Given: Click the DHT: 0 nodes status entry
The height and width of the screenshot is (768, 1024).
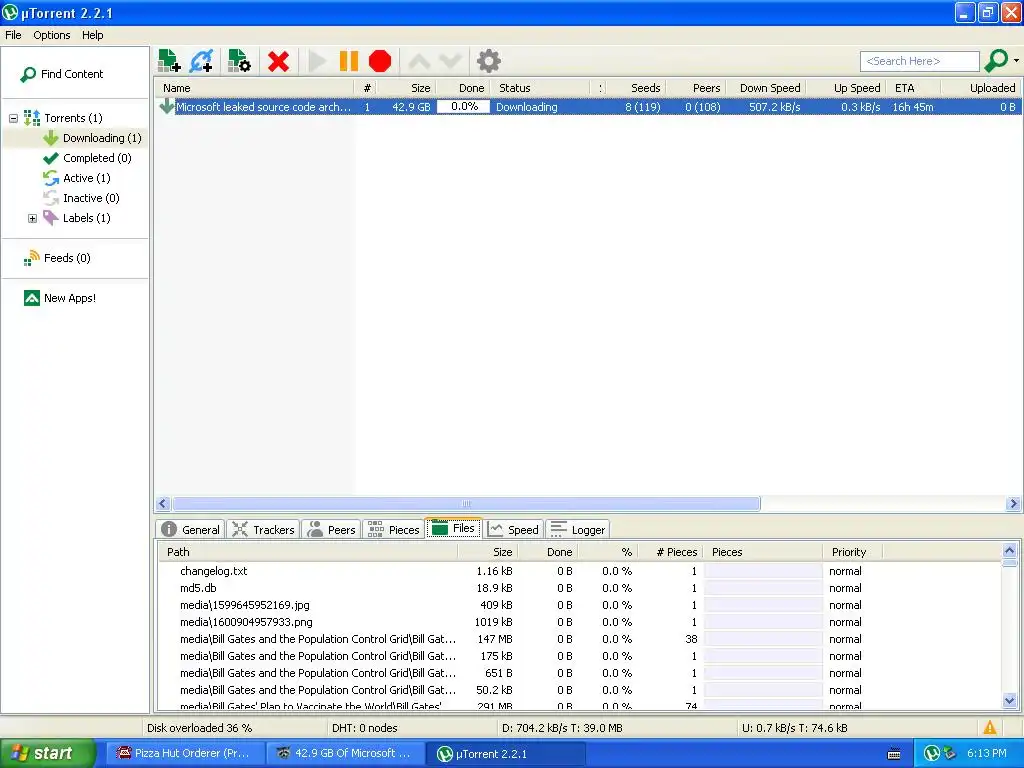Looking at the screenshot, I should [364, 728].
